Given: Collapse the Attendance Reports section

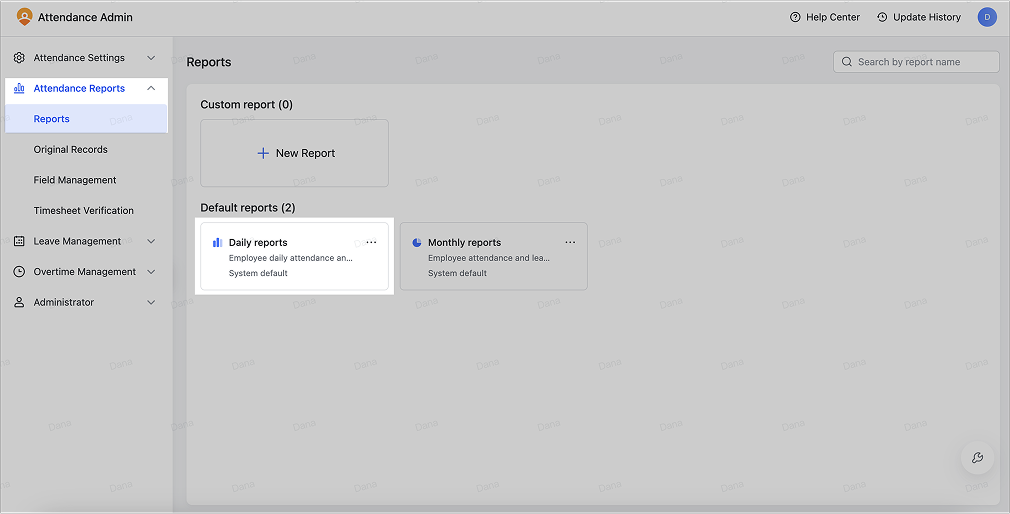Looking at the screenshot, I should click(x=151, y=88).
